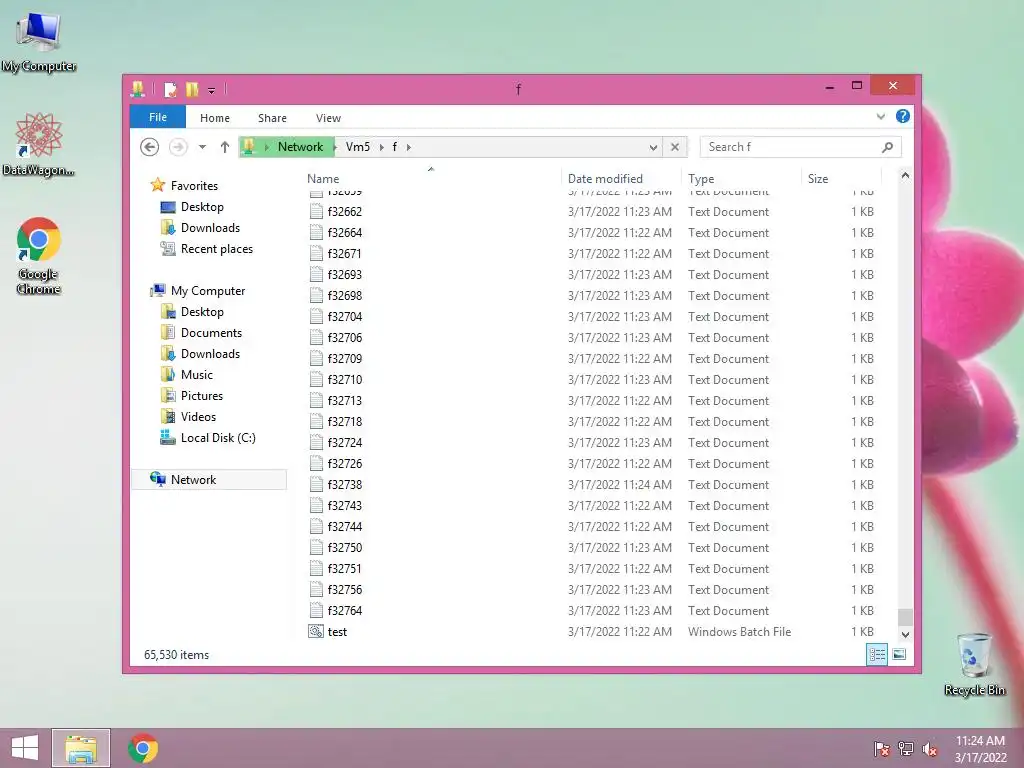Open the Recycle Bin icon
Screen dimensions: 1024x768
974,664
